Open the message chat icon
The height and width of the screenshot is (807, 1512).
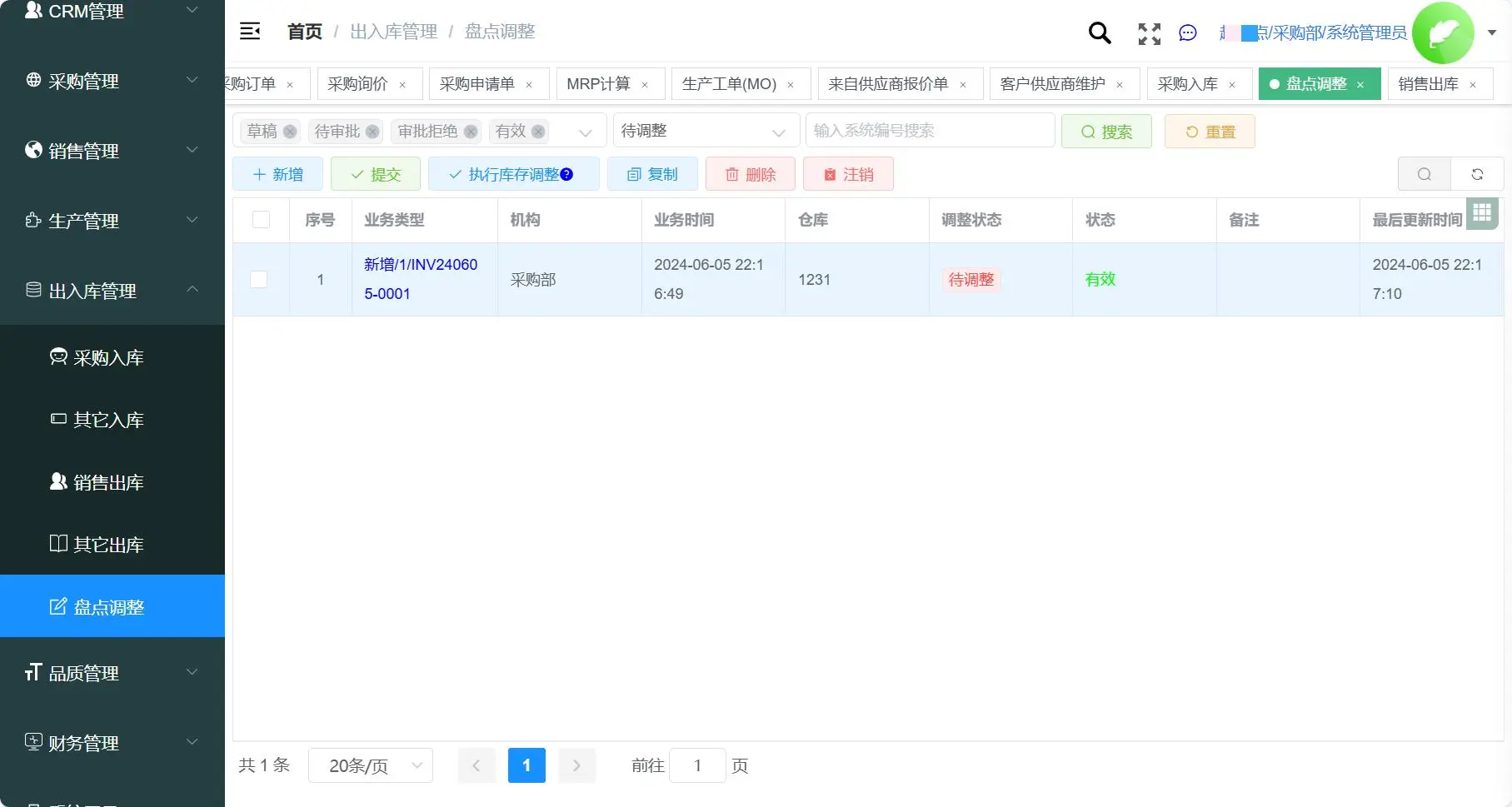(1187, 33)
